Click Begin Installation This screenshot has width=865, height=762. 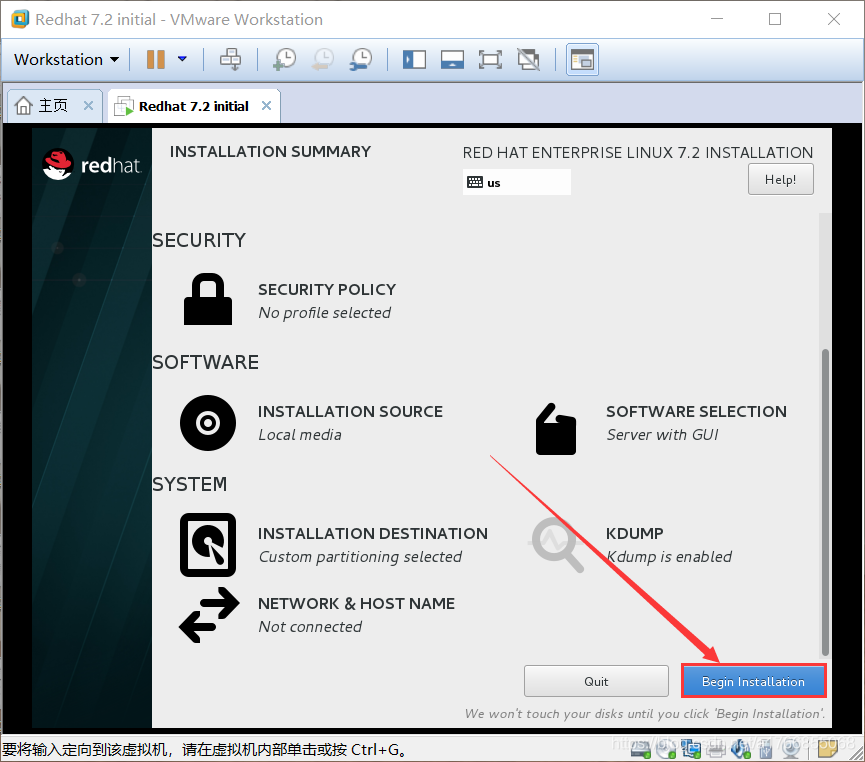click(x=754, y=681)
